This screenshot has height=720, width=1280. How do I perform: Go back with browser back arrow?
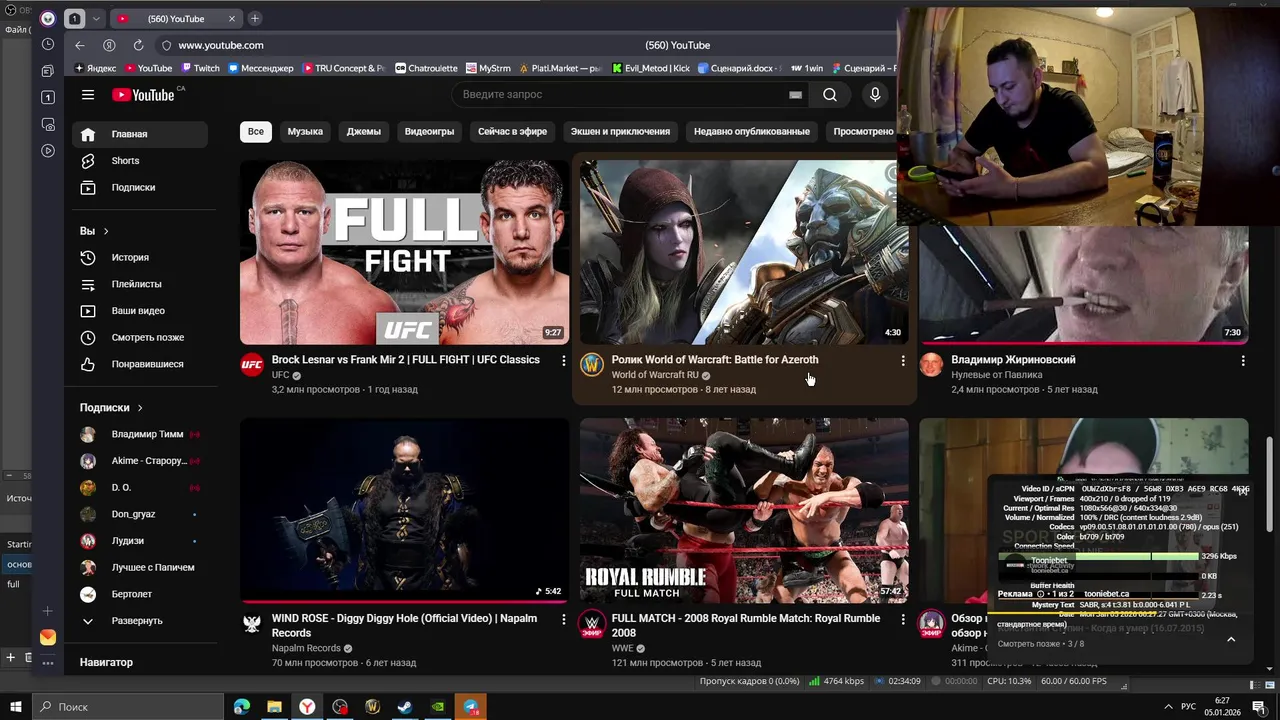80,45
